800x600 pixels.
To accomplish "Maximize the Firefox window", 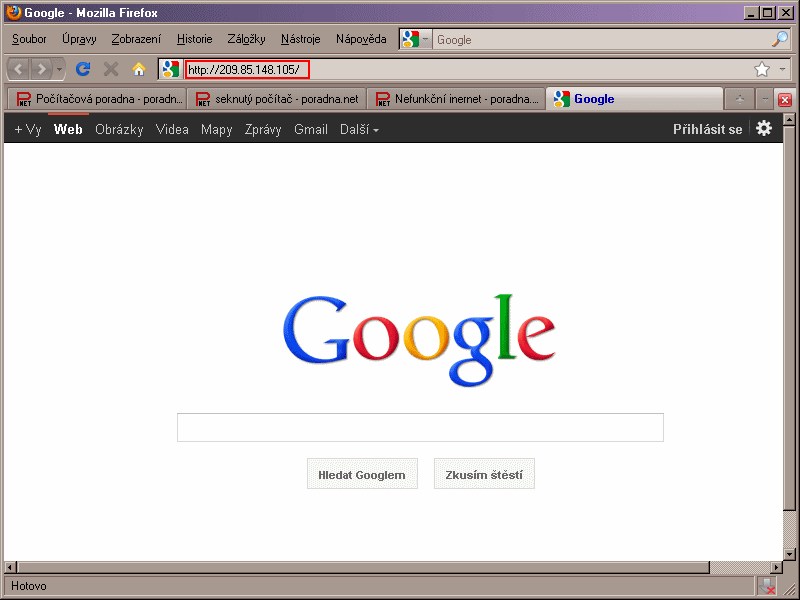I will coord(767,13).
